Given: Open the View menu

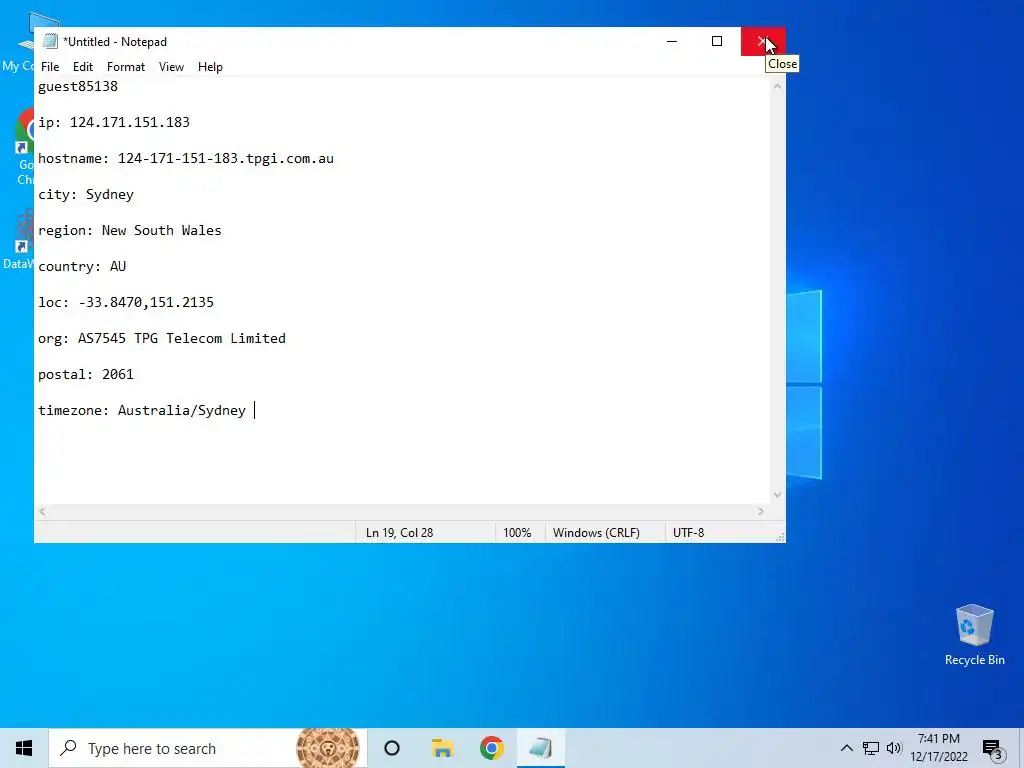Looking at the screenshot, I should tap(171, 67).
